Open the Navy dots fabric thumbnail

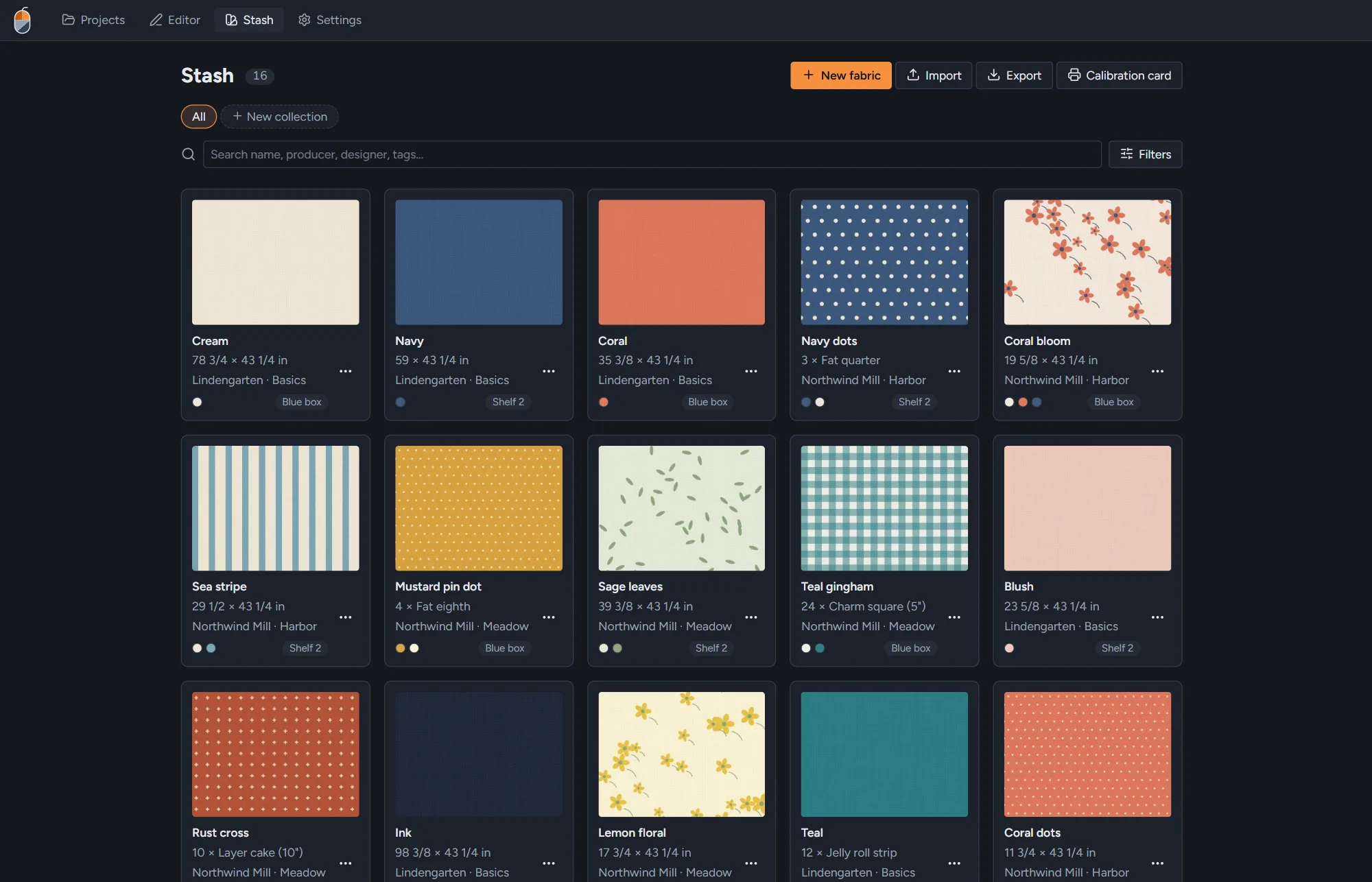tap(884, 262)
